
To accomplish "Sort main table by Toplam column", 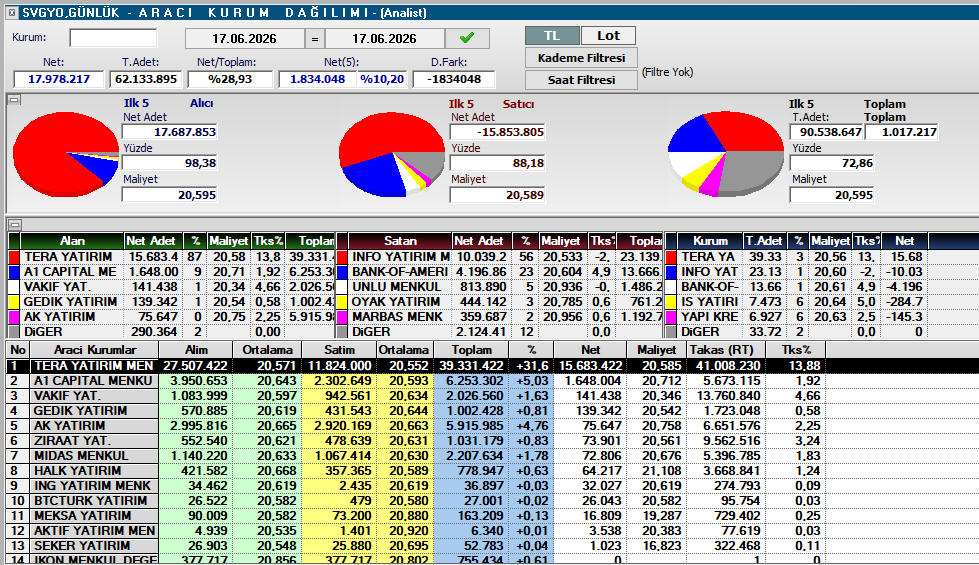I will (x=471, y=350).
